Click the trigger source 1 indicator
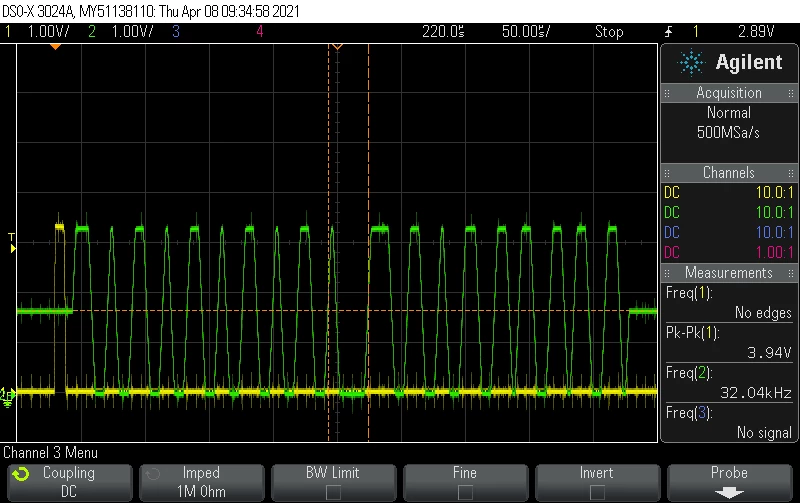 point(695,32)
